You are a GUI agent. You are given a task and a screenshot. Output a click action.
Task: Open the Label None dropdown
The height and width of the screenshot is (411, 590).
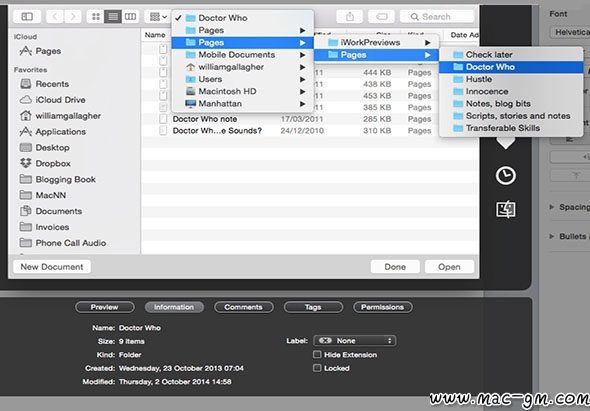pyautogui.click(x=354, y=341)
